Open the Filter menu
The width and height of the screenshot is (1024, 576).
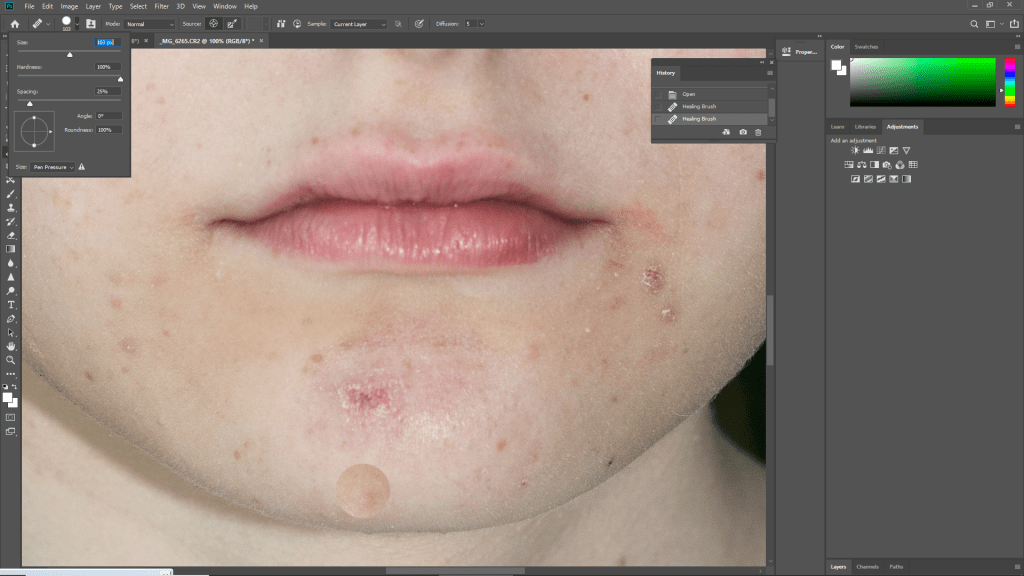(x=161, y=6)
